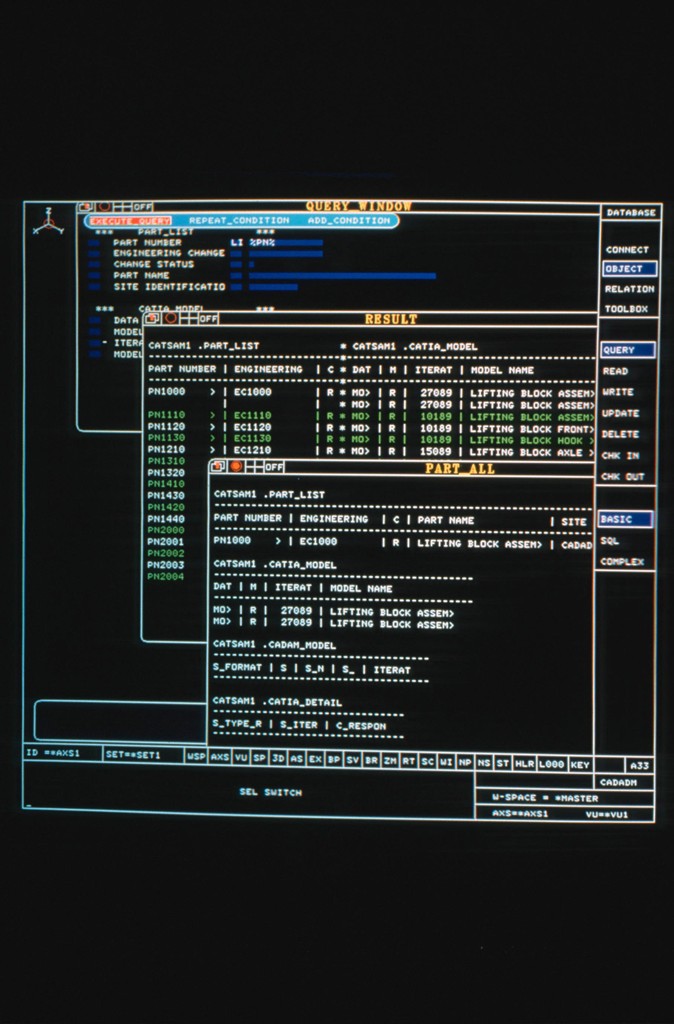Viewport: 674px width, 1024px height.
Task: Expand the PN1000 row arrow in RESULT list
Action: (x=212, y=392)
